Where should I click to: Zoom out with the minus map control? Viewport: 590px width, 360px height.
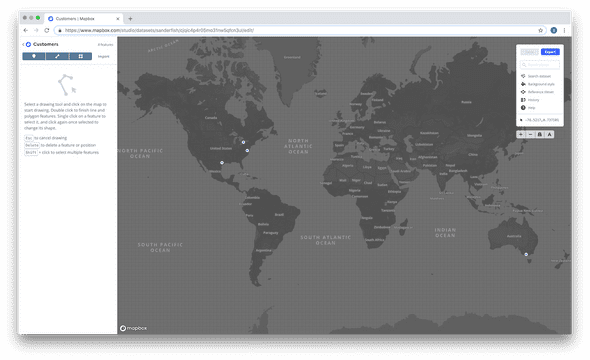[x=530, y=134]
